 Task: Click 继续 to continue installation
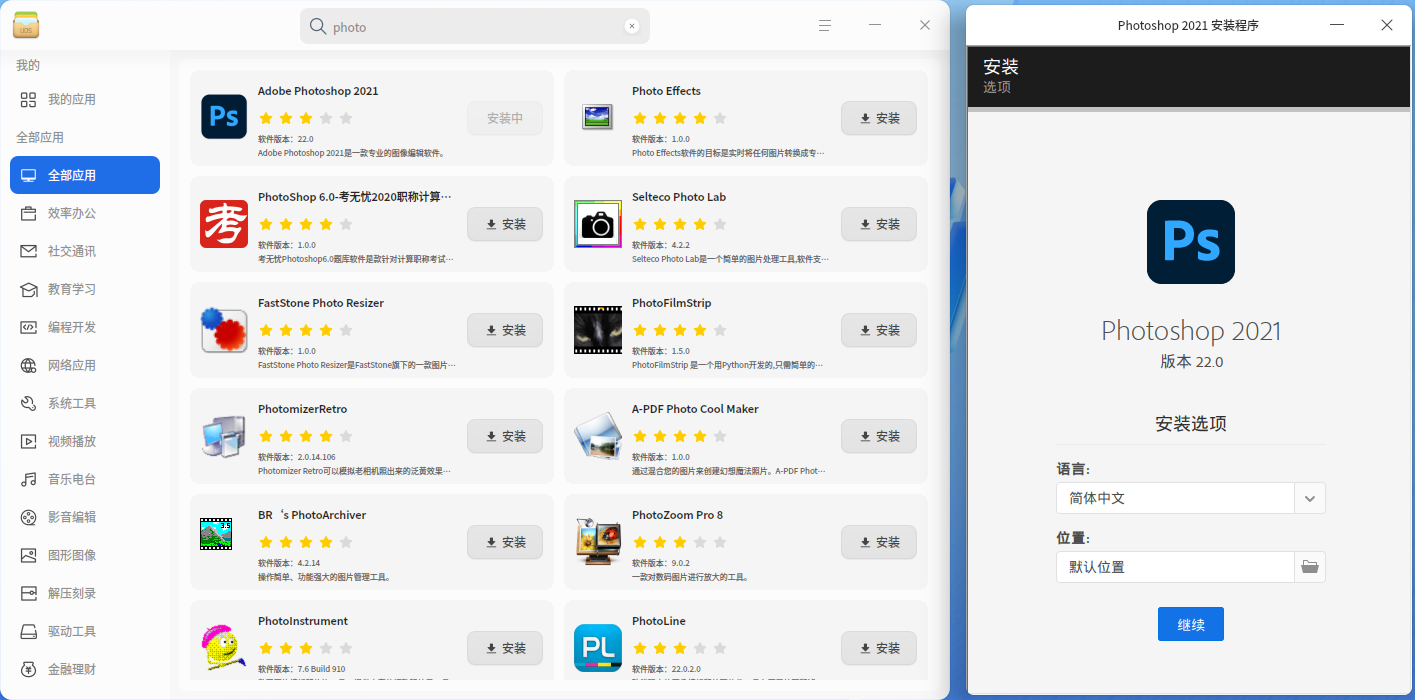(1191, 624)
